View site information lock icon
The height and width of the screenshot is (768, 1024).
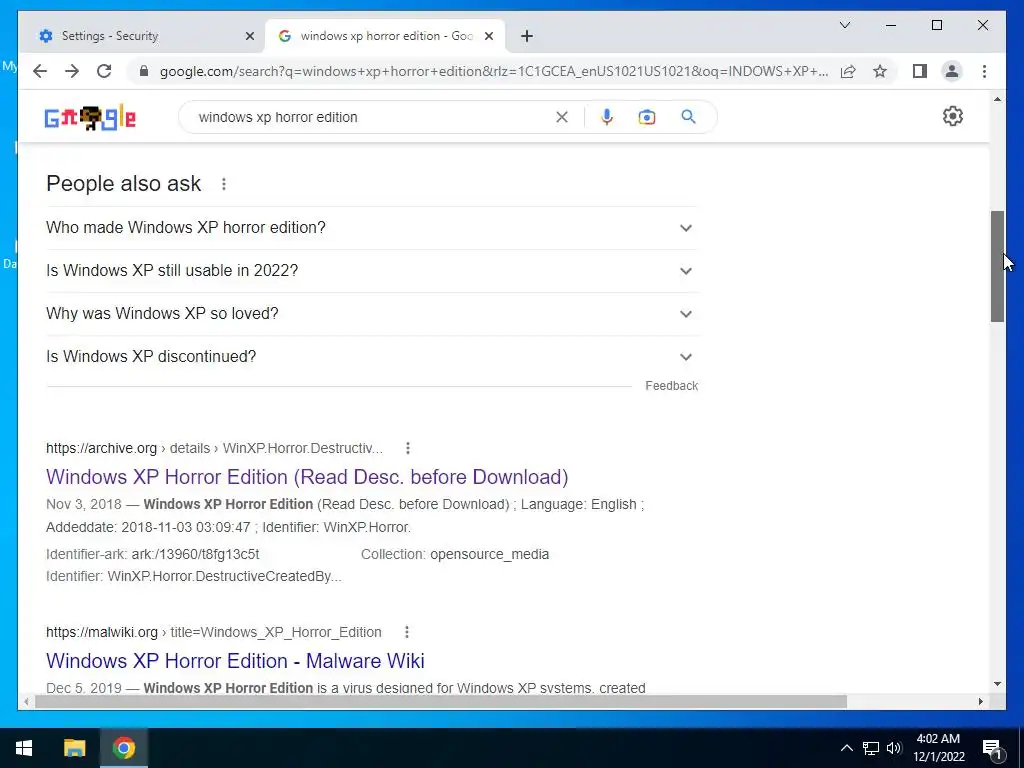point(144,71)
